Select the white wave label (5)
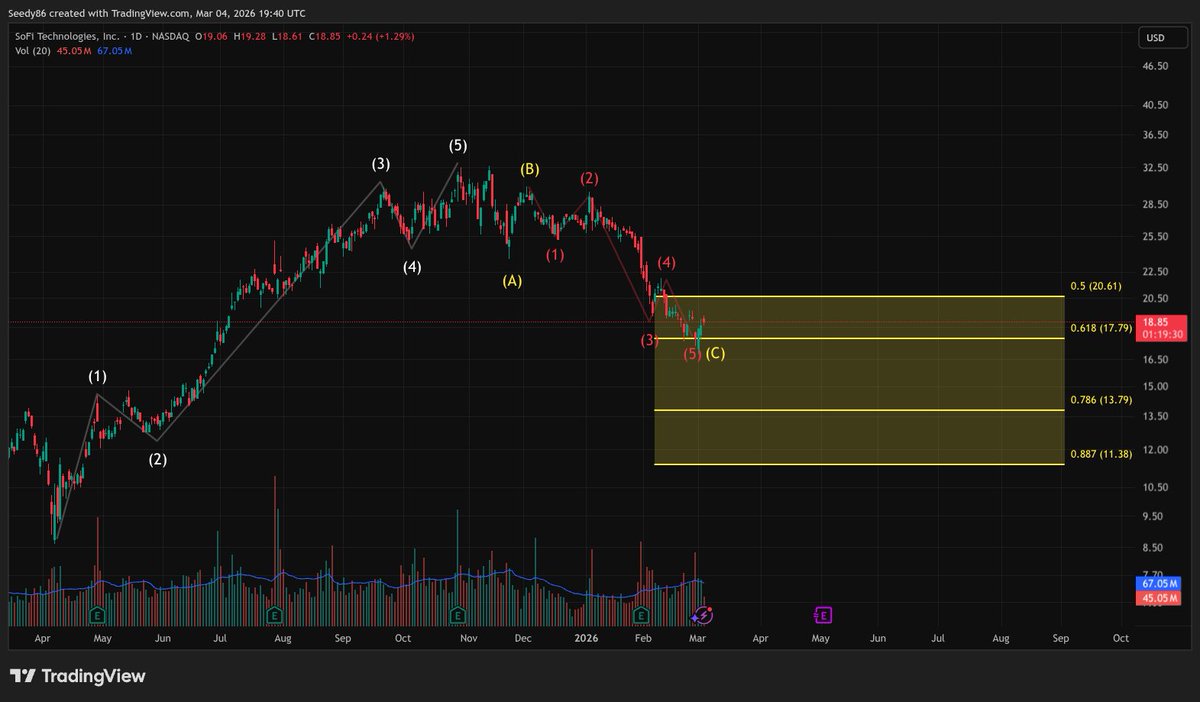This screenshot has height=702, width=1200. (458, 146)
